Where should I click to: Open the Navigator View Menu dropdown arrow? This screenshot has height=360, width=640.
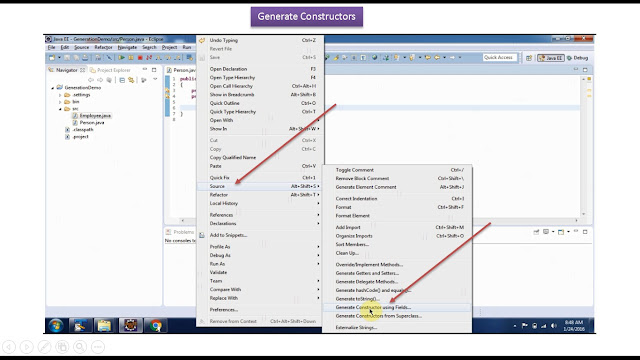pos(155,80)
